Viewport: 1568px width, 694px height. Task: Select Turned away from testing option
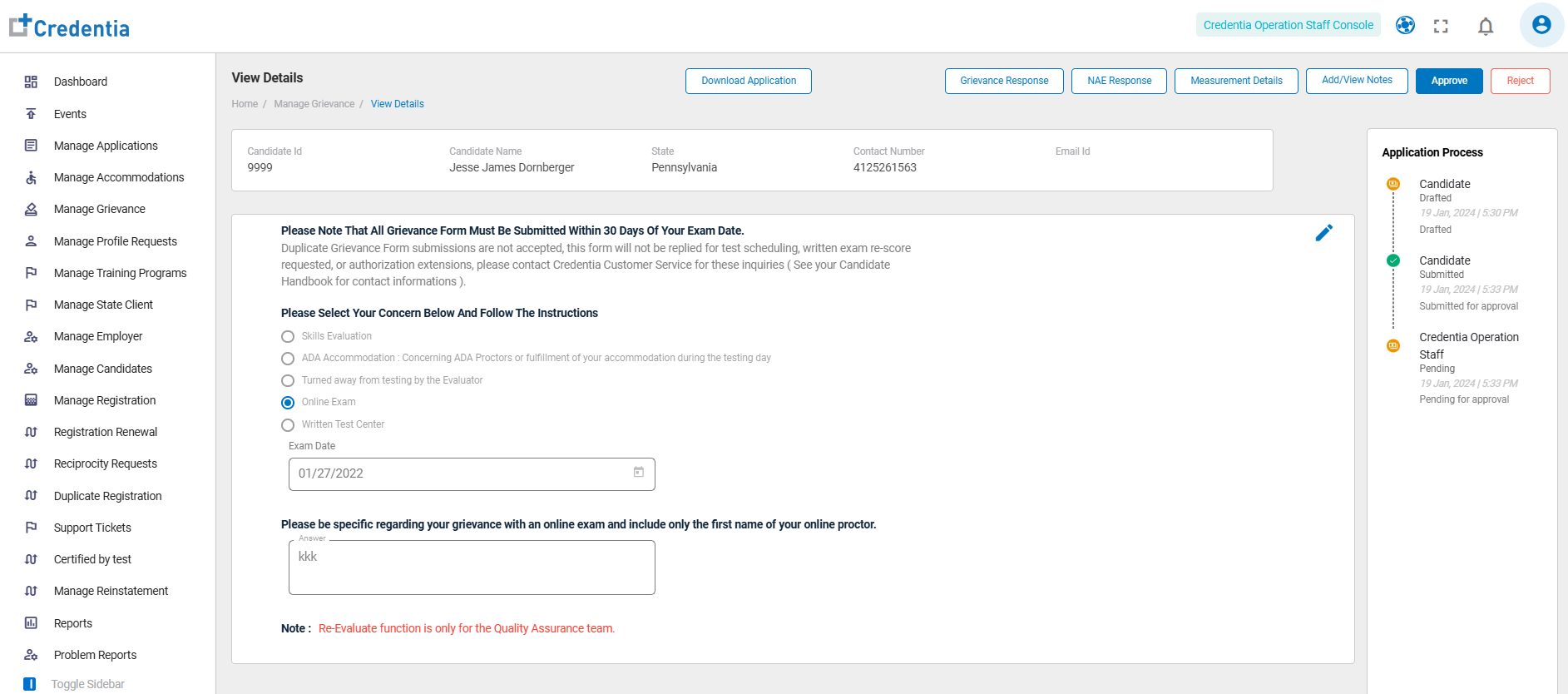click(x=288, y=381)
